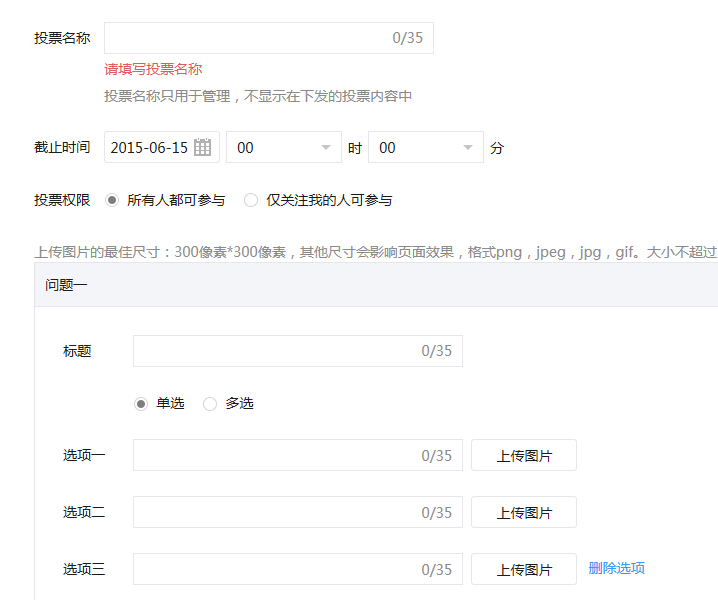
Task: Choose the 单选 radio option
Action: [141, 404]
